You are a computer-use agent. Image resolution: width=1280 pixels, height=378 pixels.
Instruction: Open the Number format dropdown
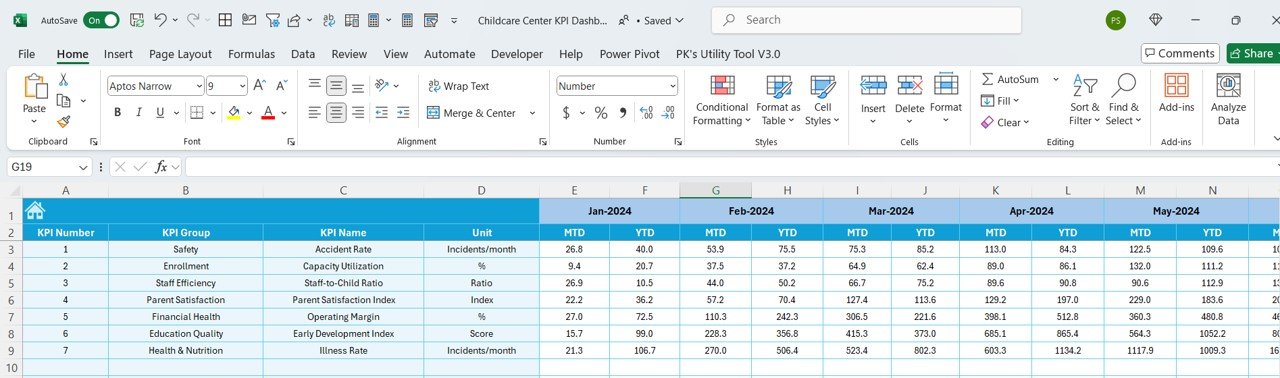672,86
